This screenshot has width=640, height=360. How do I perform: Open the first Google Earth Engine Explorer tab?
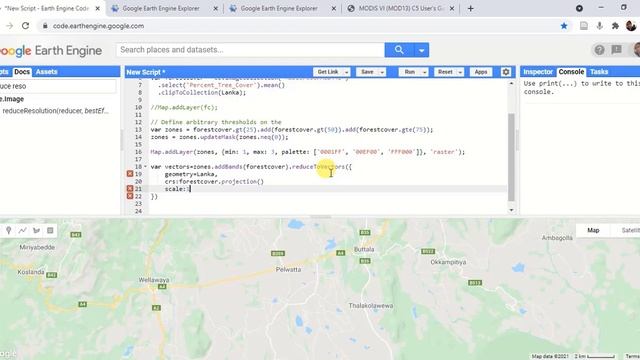point(161,8)
